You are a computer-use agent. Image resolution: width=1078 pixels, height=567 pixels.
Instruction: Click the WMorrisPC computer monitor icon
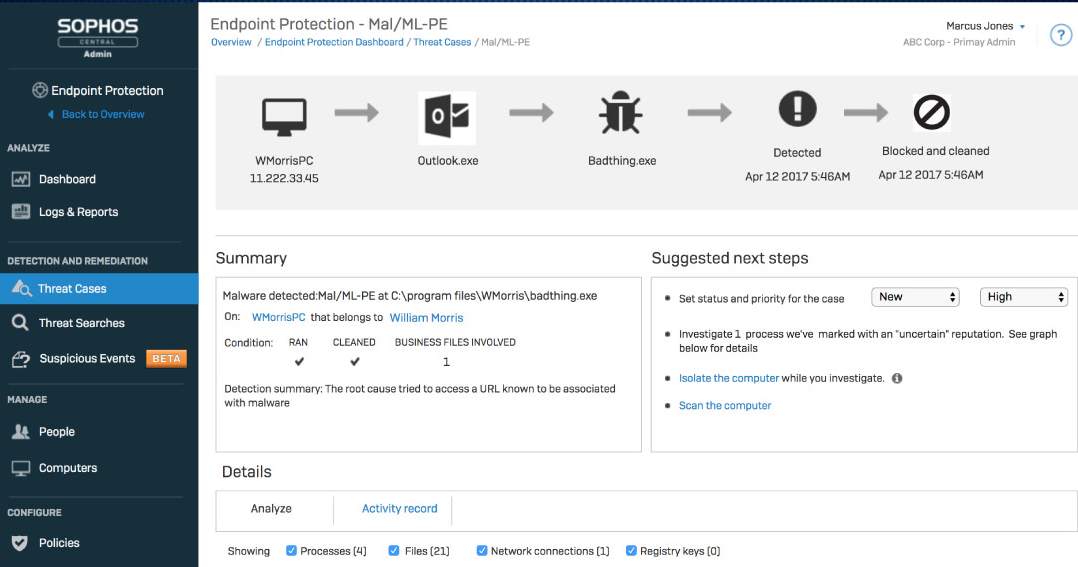[284, 115]
